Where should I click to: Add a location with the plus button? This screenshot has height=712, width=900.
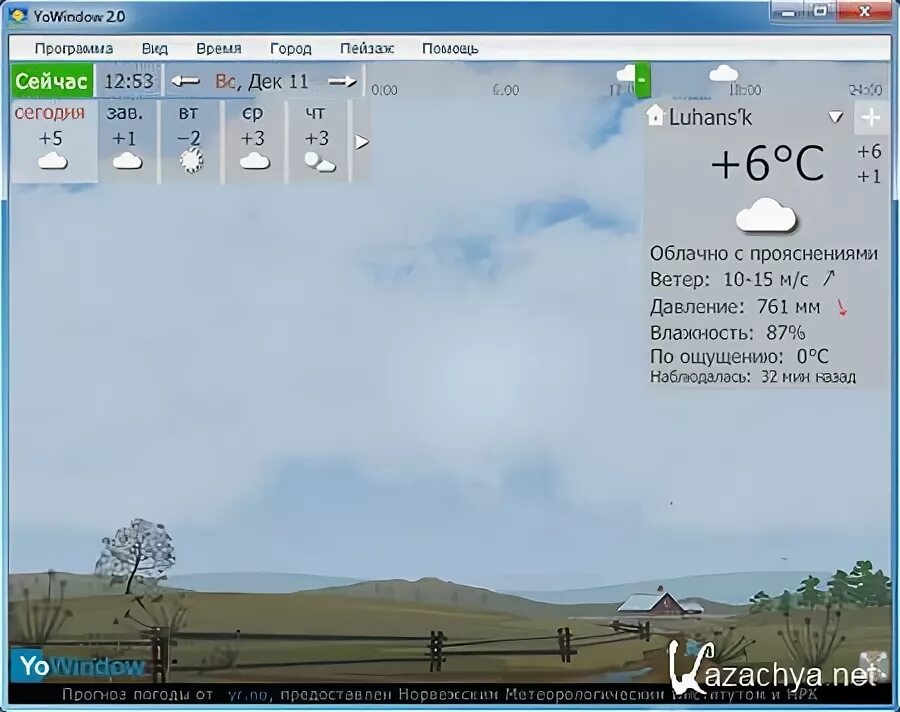tap(871, 118)
